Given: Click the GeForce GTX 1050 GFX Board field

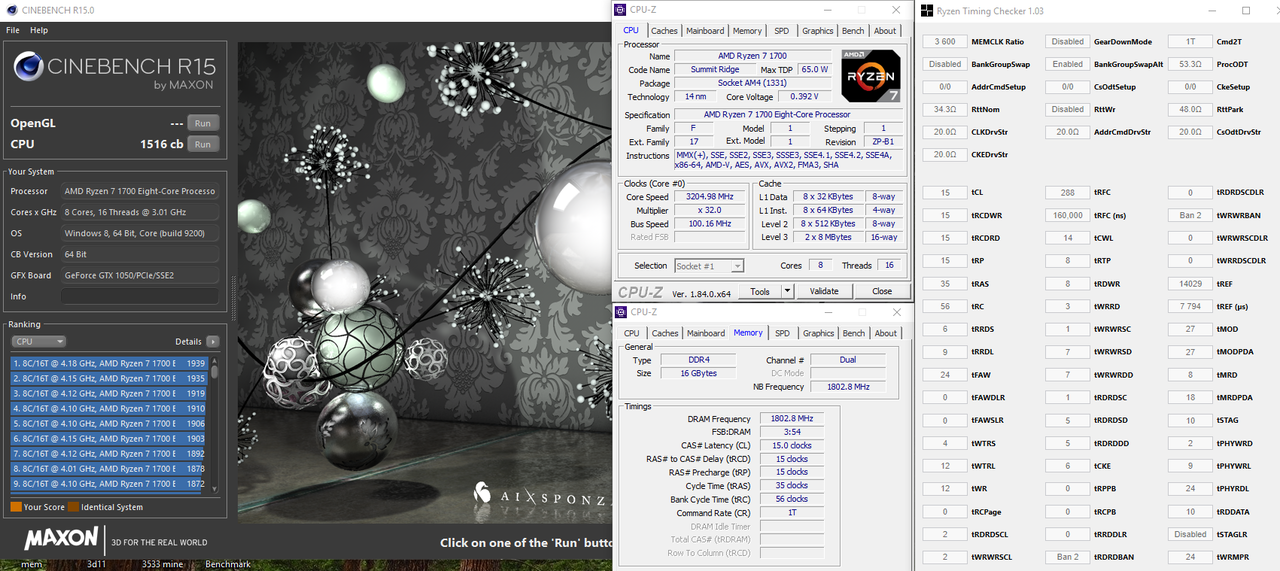Looking at the screenshot, I should 139,275.
